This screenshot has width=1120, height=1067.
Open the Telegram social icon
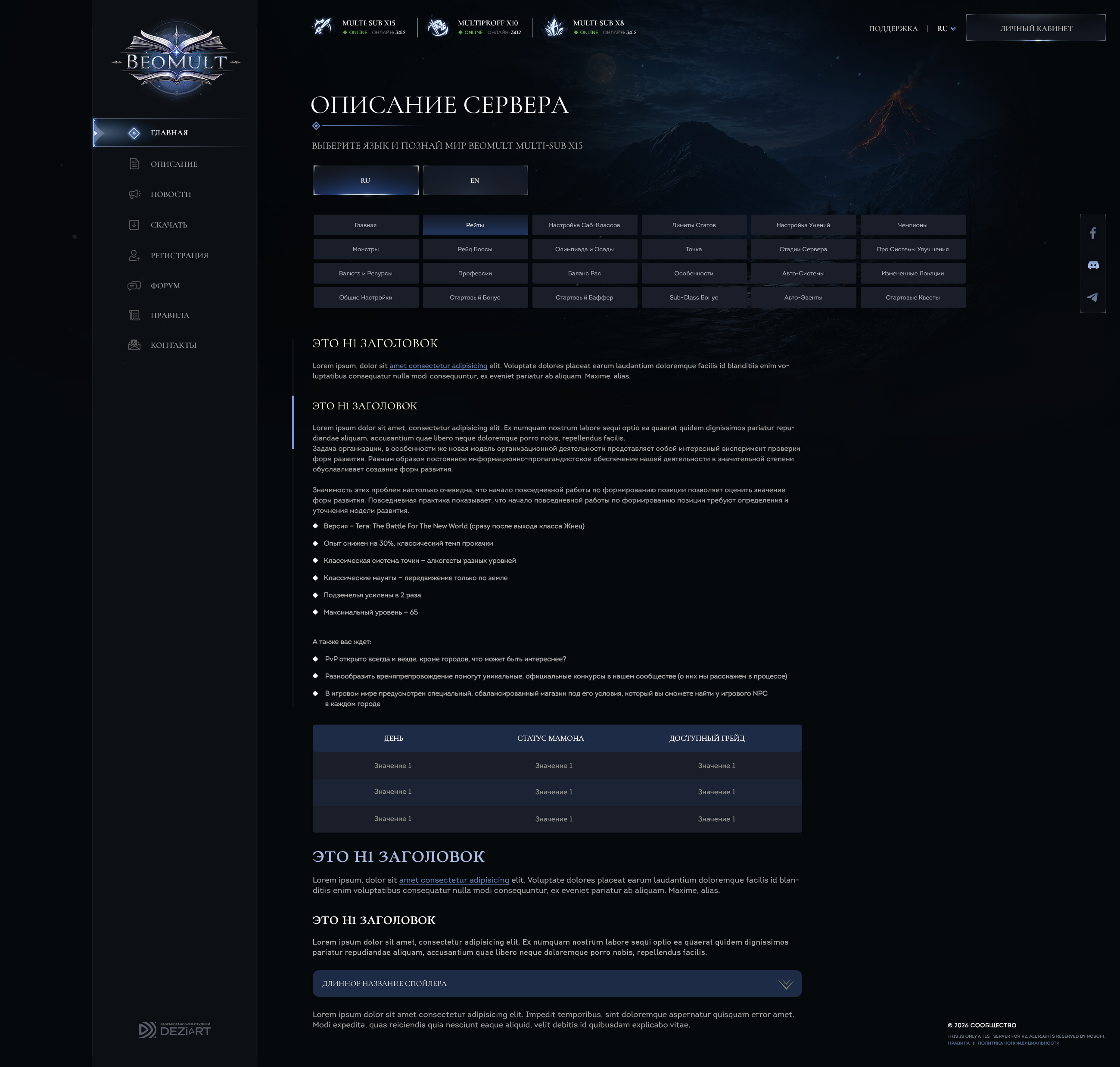[x=1093, y=297]
